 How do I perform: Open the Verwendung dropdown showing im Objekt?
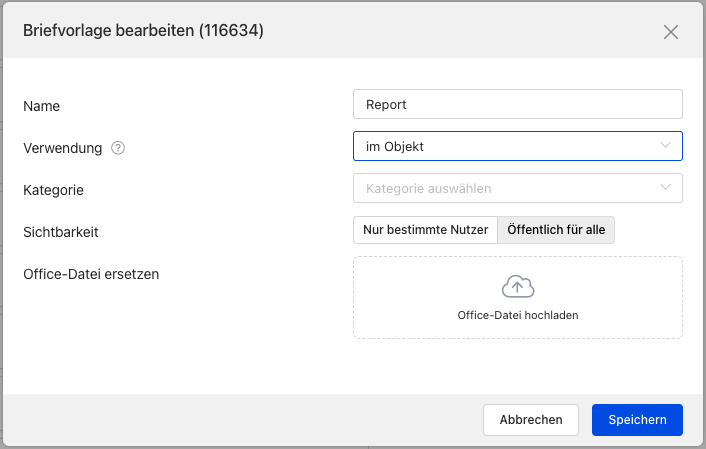[x=518, y=146]
